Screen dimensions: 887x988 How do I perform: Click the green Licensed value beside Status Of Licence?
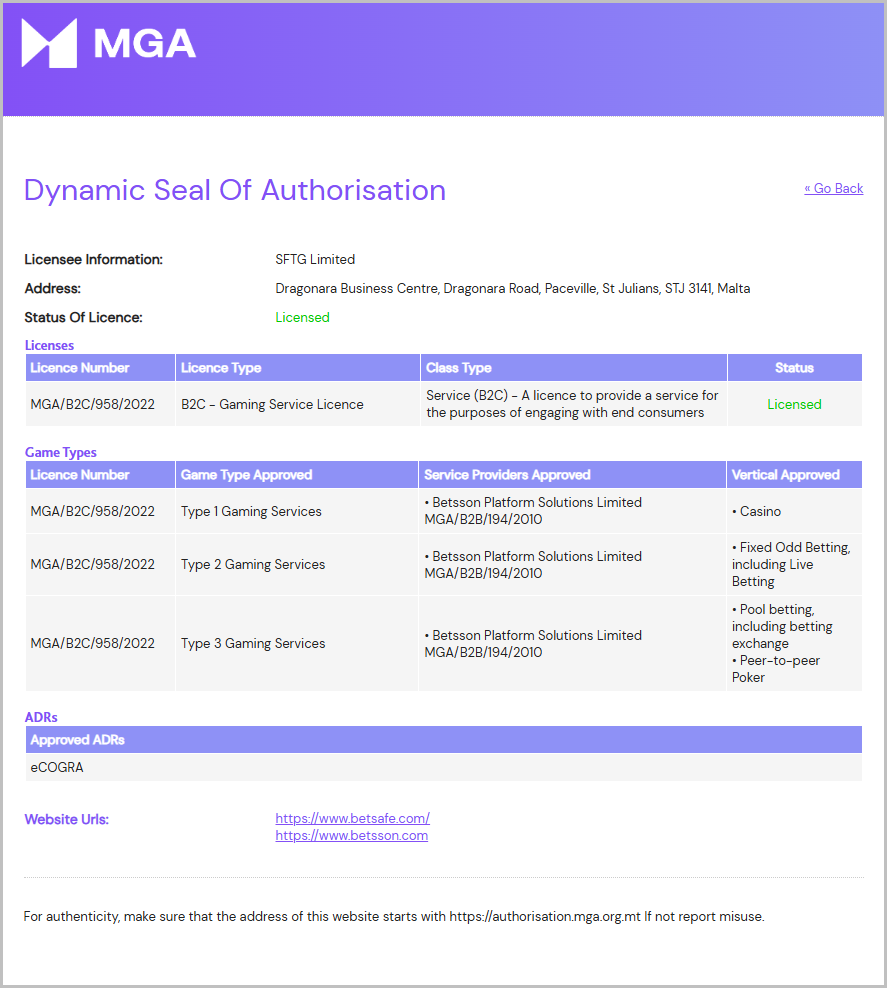pos(302,318)
